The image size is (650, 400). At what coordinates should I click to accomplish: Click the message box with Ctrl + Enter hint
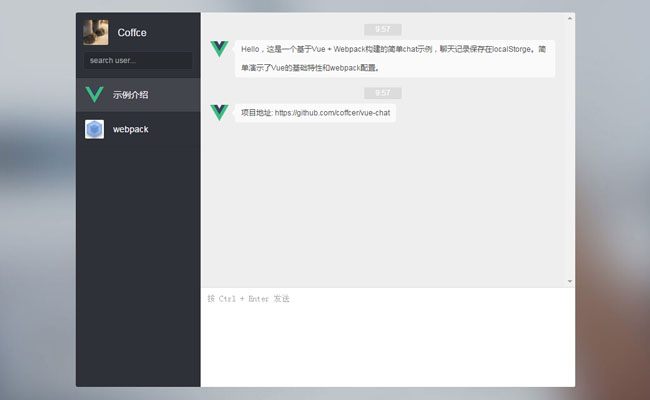387,335
